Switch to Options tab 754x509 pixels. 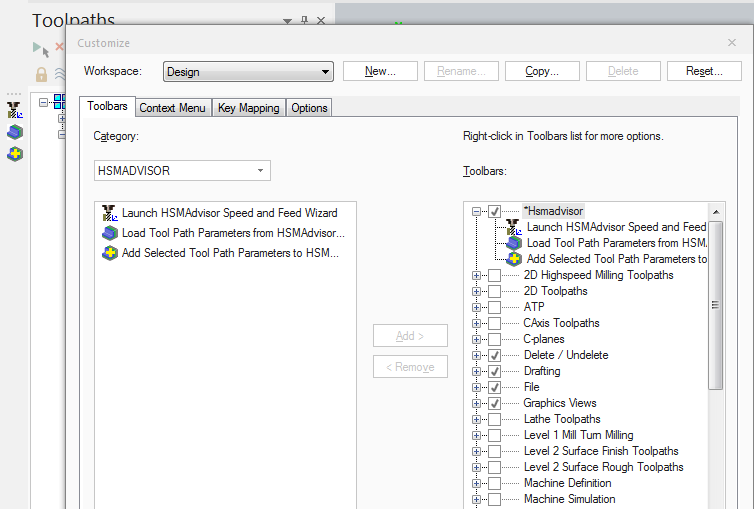pos(309,108)
